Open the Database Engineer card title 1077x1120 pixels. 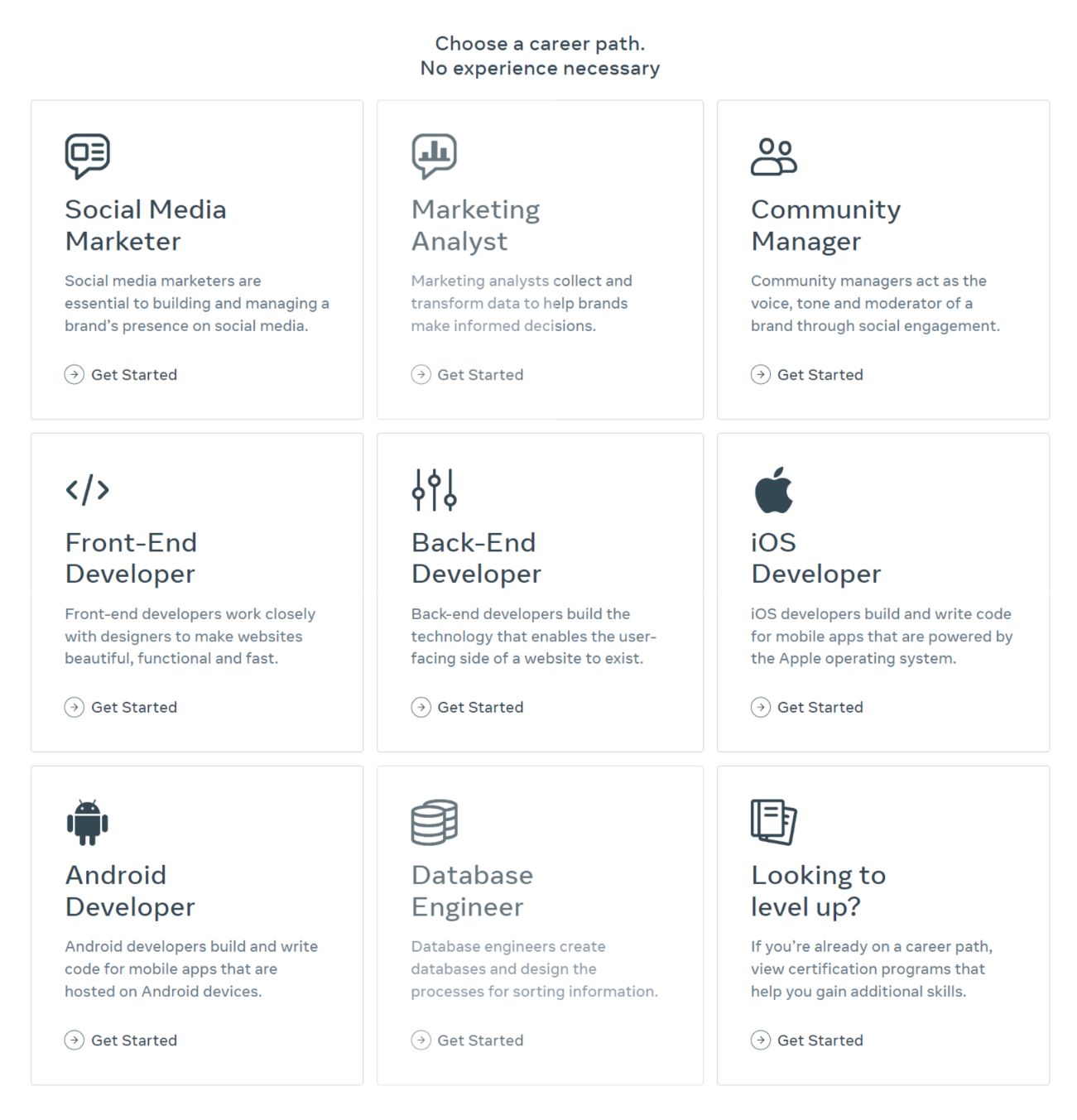point(472,891)
